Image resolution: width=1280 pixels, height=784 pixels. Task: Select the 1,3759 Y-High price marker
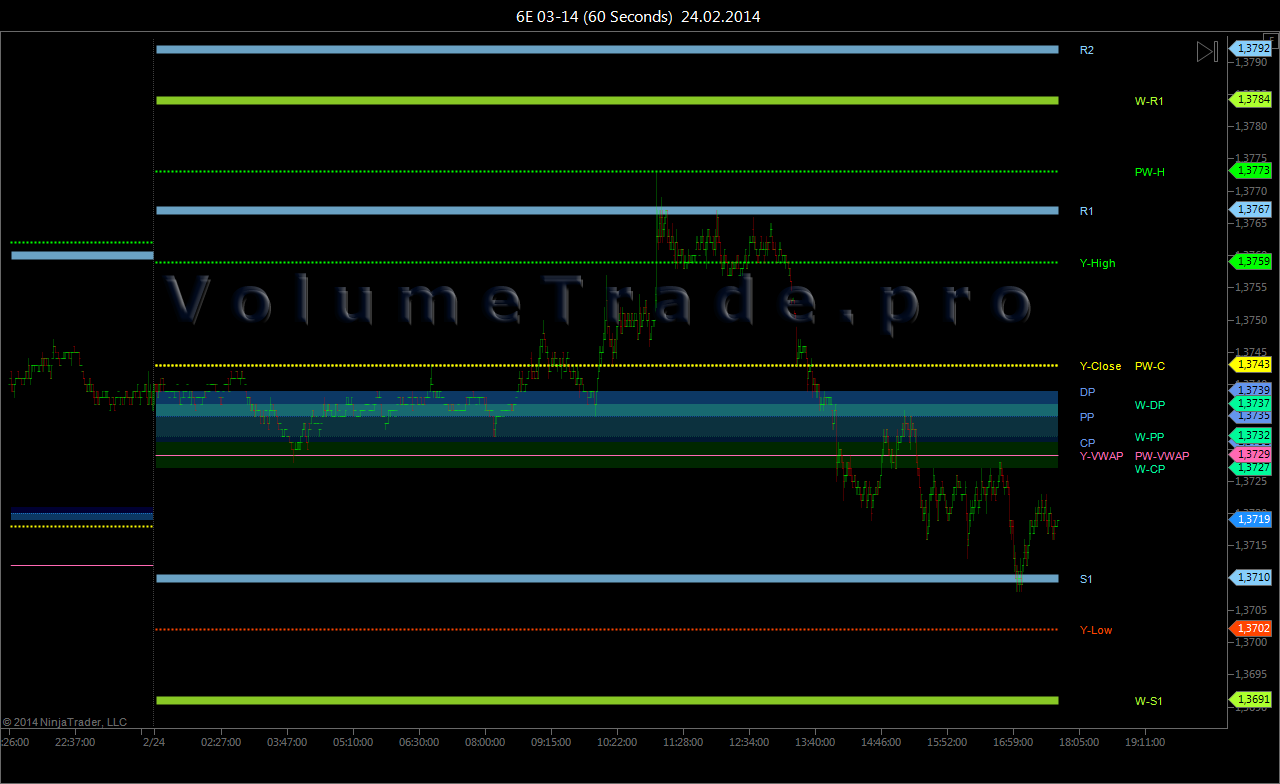tap(1250, 261)
